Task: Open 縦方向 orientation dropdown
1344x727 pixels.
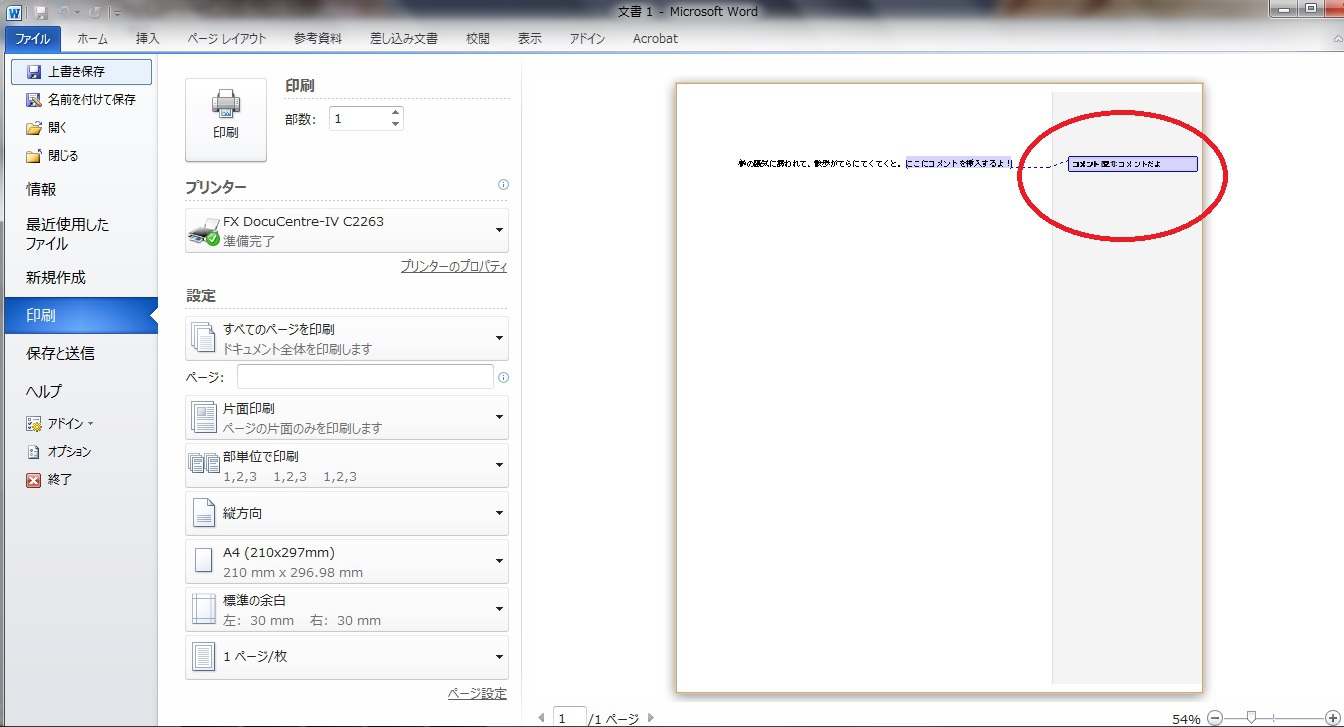Action: click(347, 513)
